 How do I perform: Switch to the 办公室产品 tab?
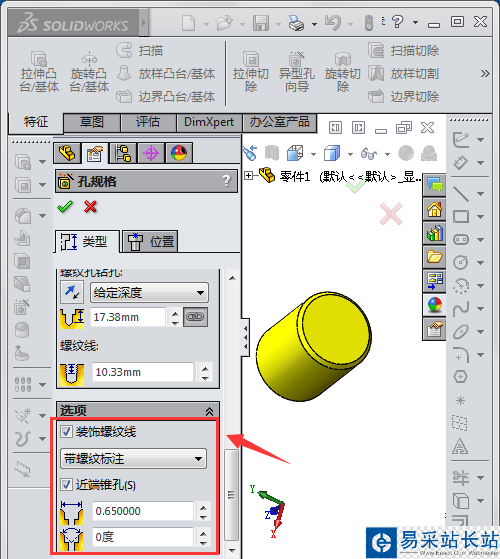point(279,122)
